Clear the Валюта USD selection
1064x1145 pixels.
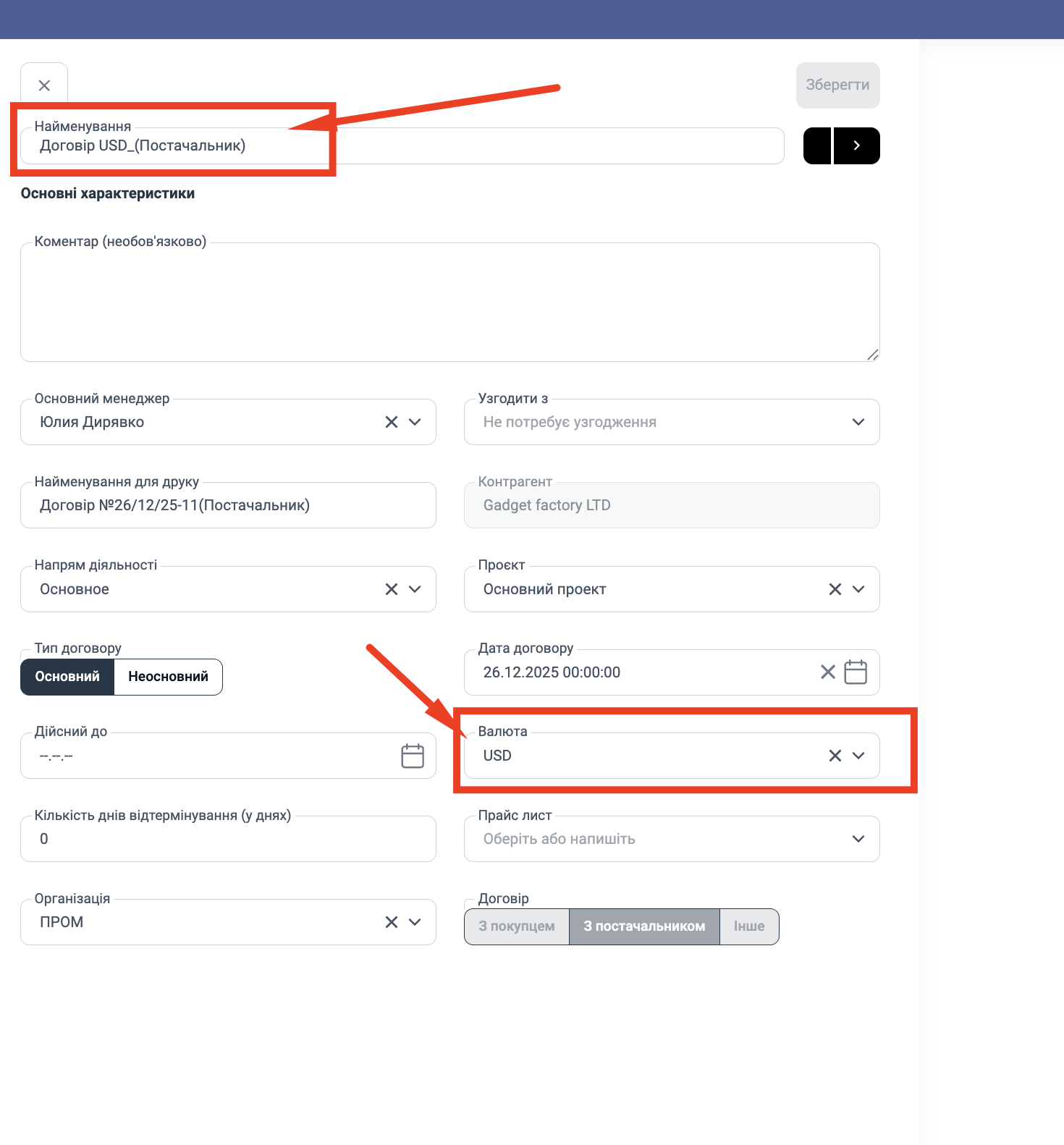(x=835, y=756)
